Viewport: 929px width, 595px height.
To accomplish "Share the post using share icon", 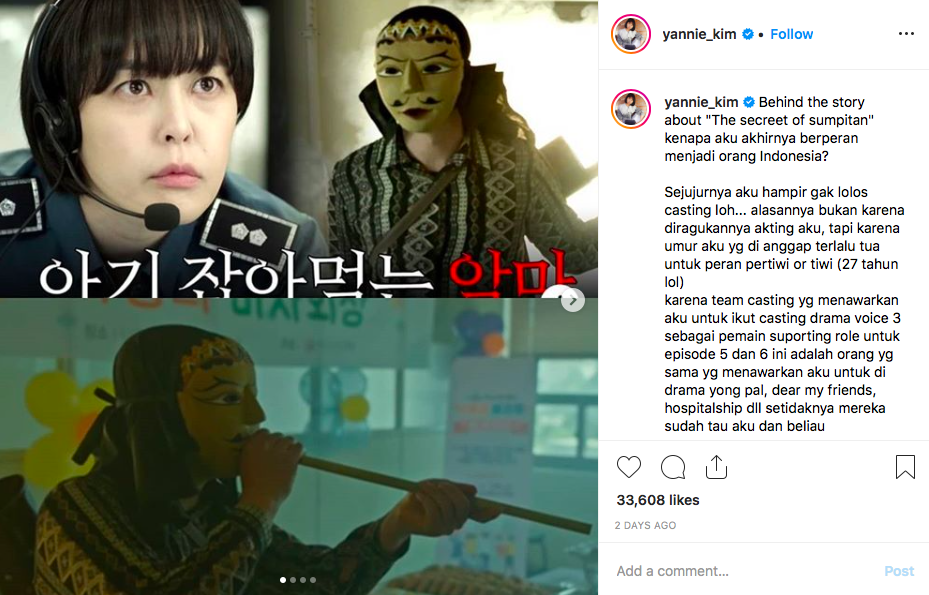I will pos(716,467).
